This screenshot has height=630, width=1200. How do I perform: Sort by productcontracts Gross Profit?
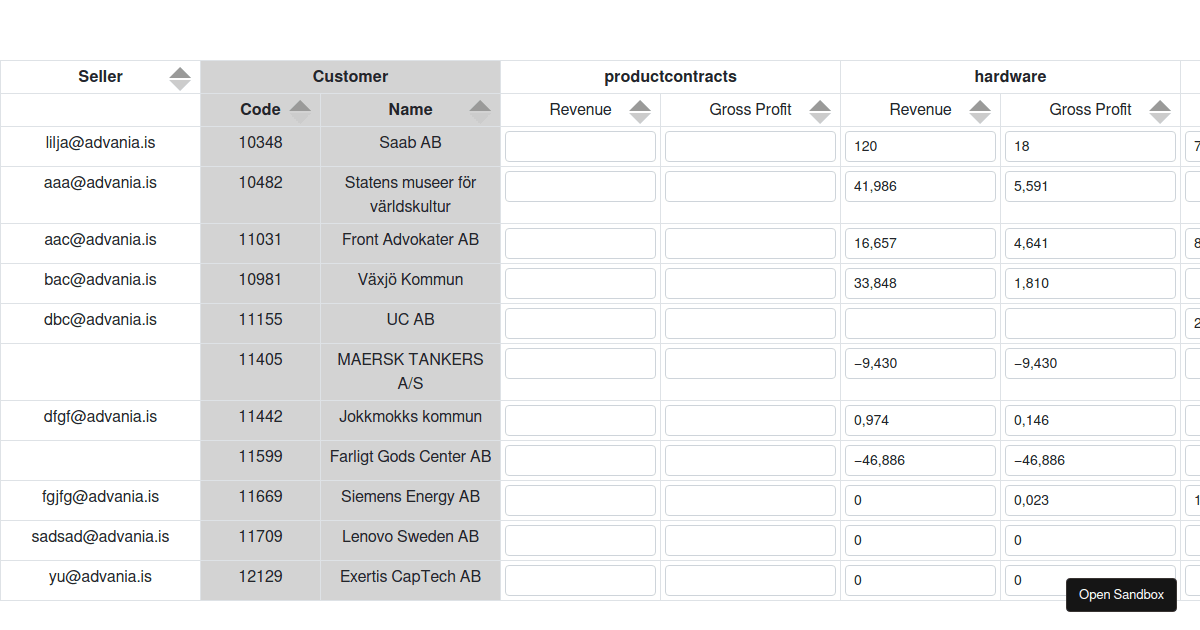click(820, 111)
